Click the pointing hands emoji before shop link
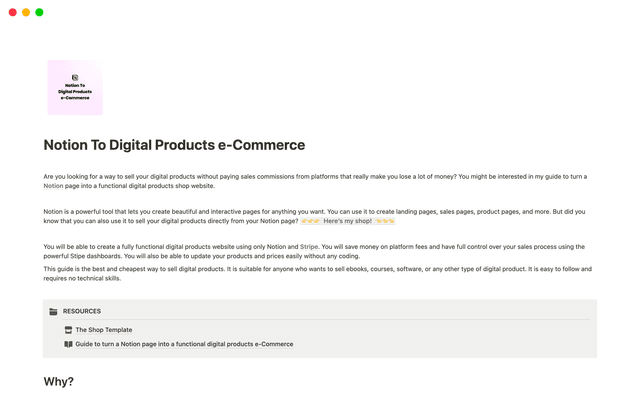640x400 pixels. click(310, 220)
